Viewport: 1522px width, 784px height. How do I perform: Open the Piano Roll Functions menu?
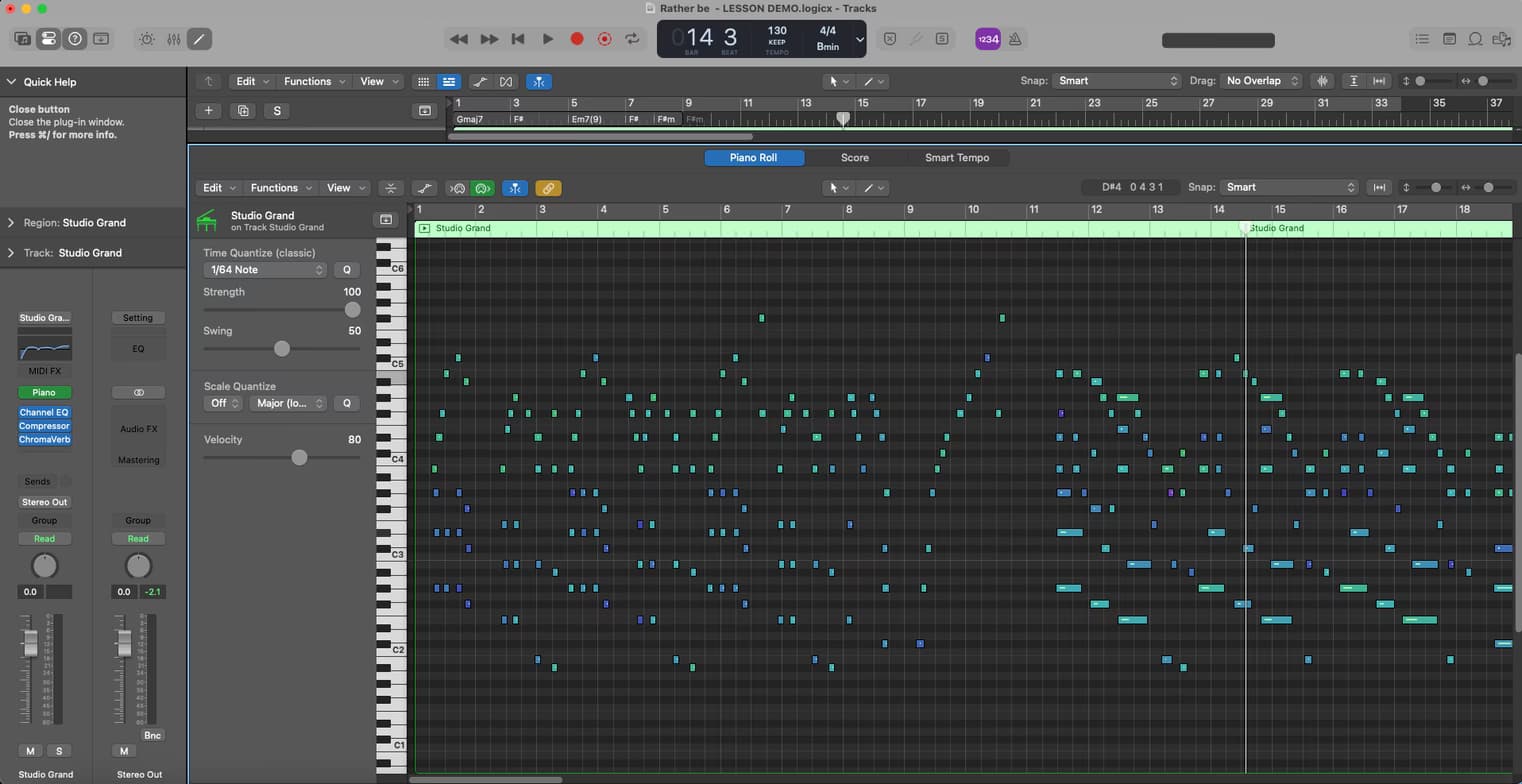pyautogui.click(x=281, y=188)
